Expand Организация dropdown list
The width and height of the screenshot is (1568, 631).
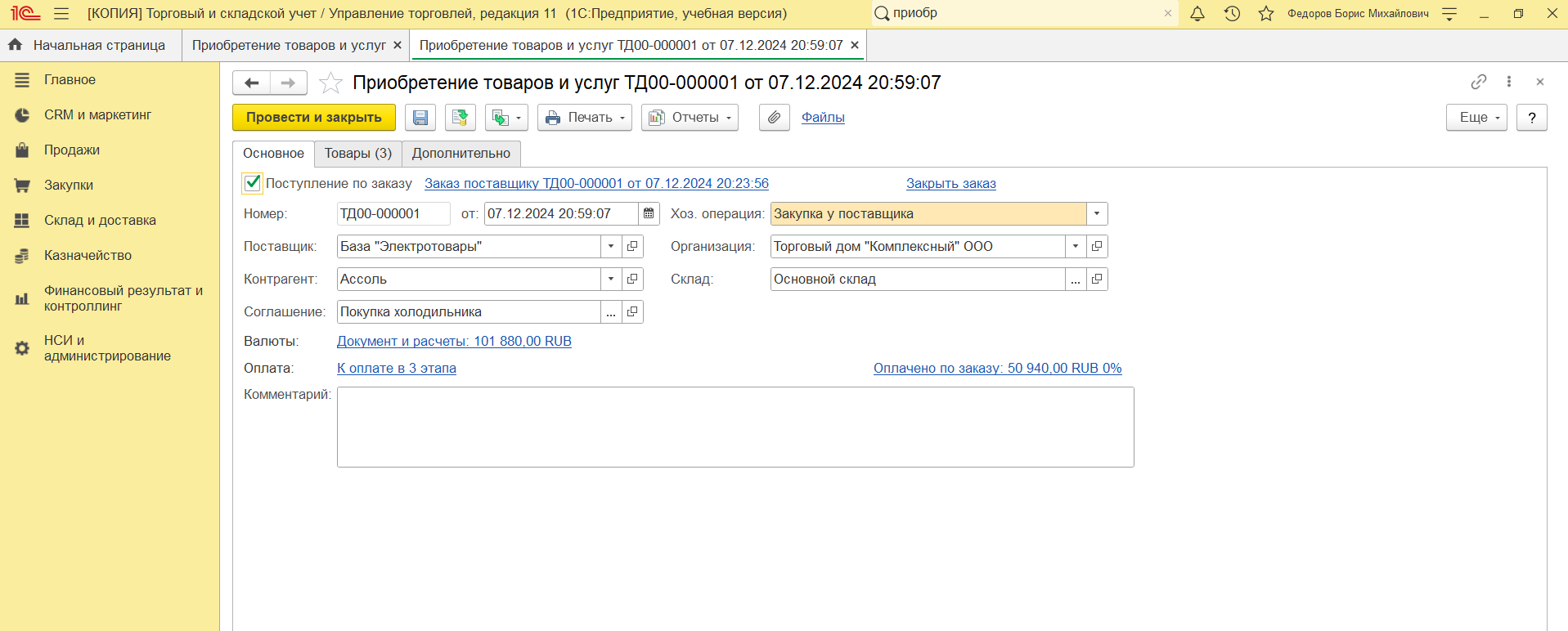pyautogui.click(x=1076, y=247)
